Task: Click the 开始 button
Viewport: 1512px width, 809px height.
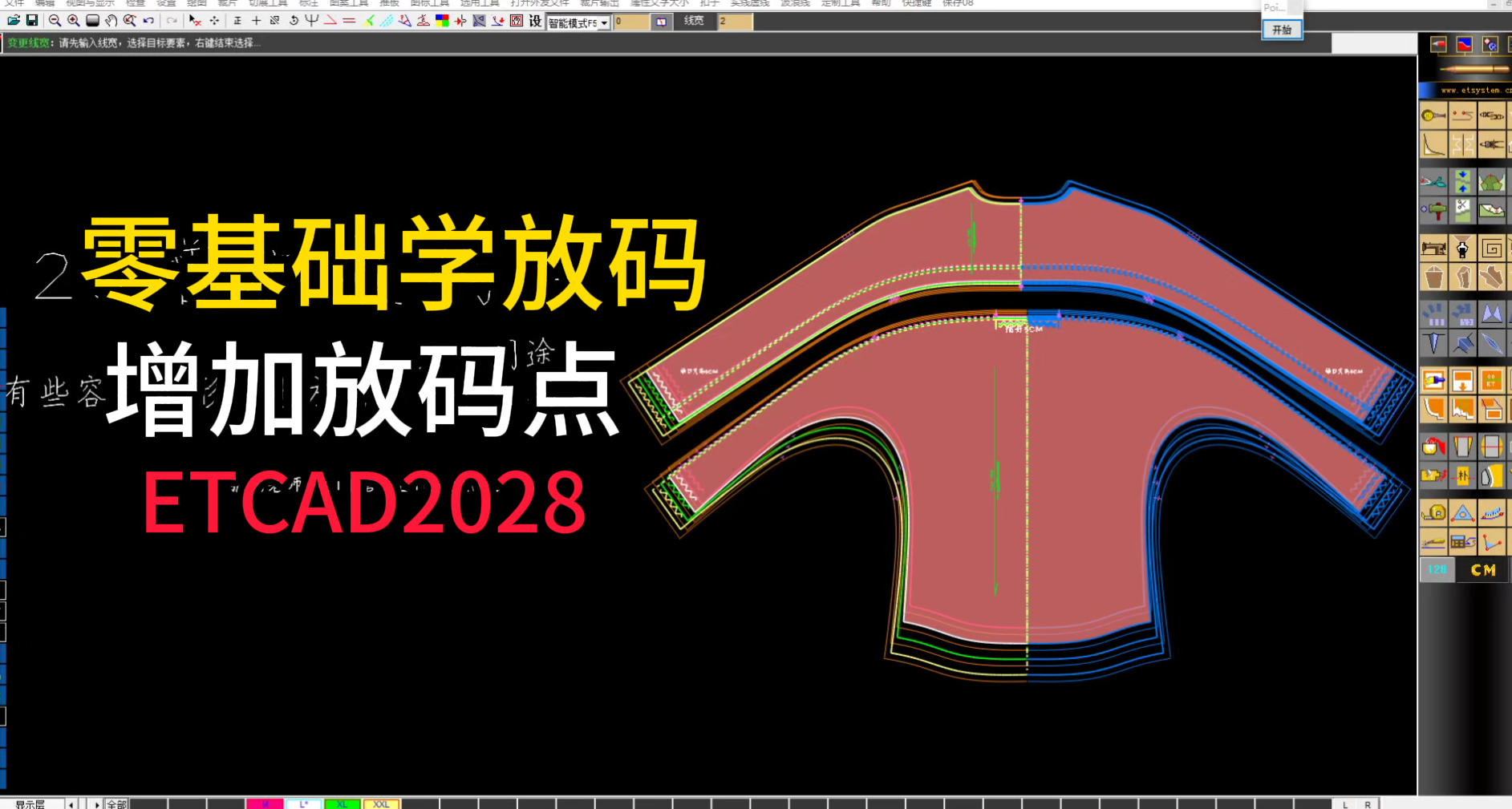Action: coord(1282,30)
